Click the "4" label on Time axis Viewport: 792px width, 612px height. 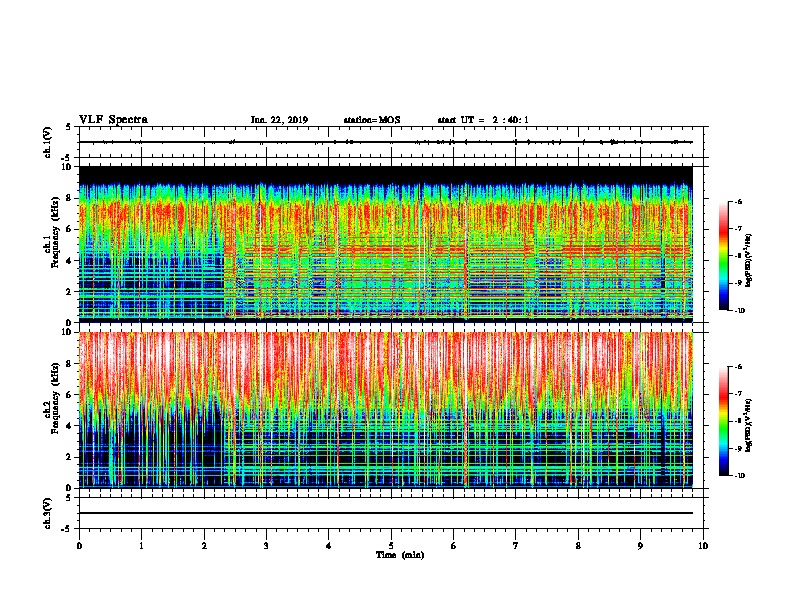pyautogui.click(x=329, y=546)
